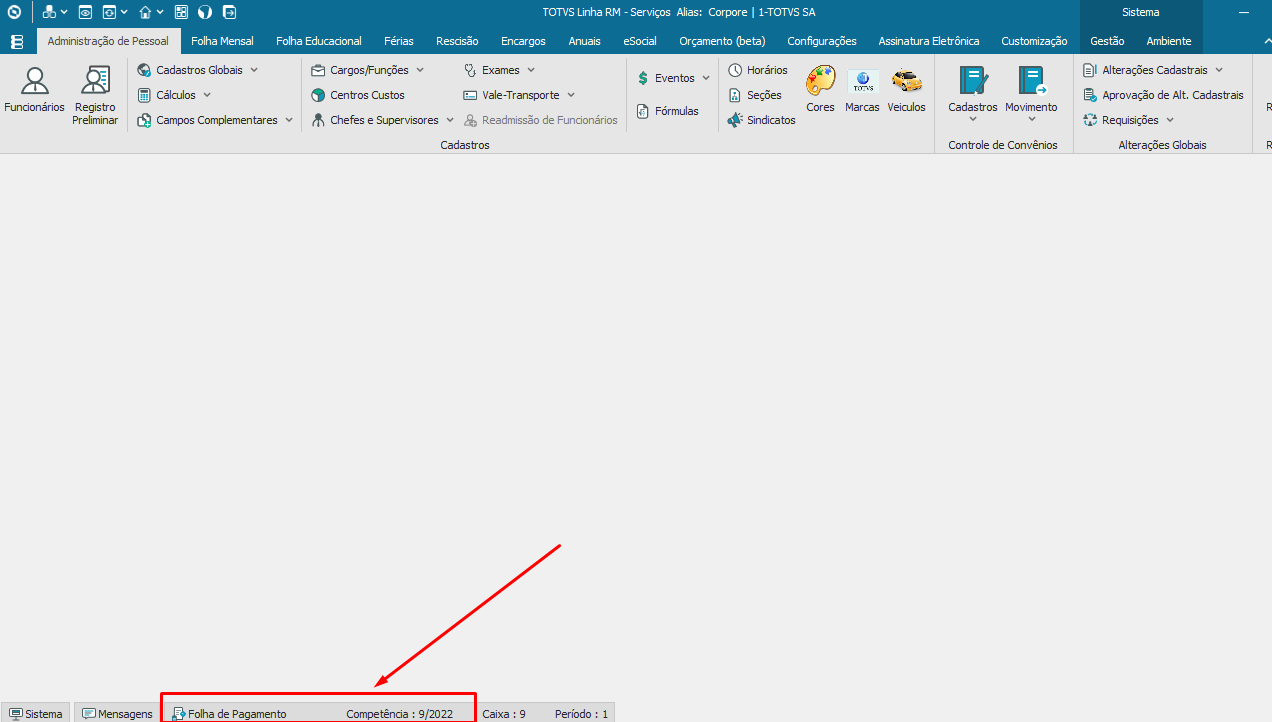Click the Mensagens status bar button
Image resolution: width=1272 pixels, height=722 pixels.
pos(118,714)
